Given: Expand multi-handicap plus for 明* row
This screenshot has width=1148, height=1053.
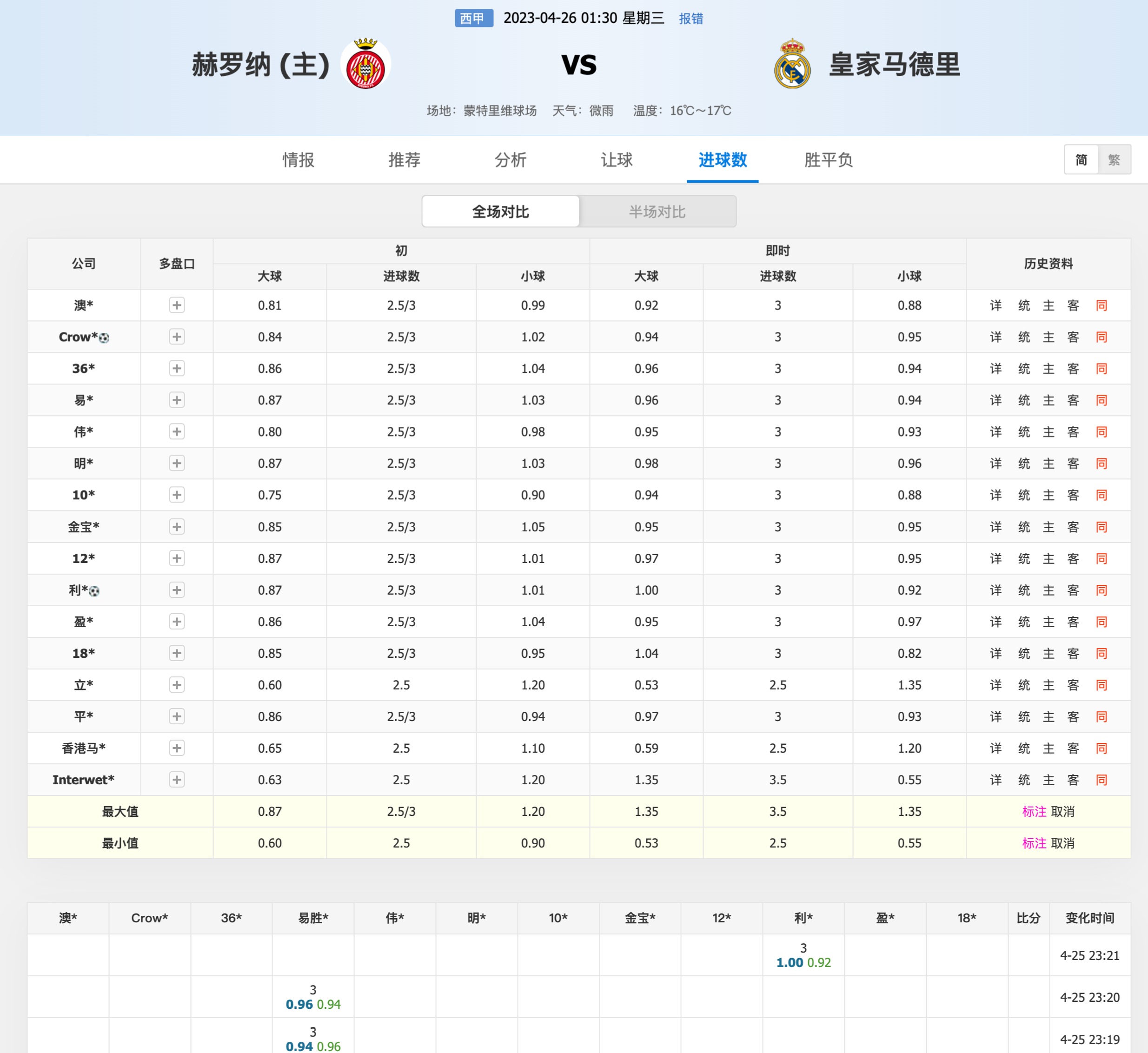Looking at the screenshot, I should [x=177, y=463].
